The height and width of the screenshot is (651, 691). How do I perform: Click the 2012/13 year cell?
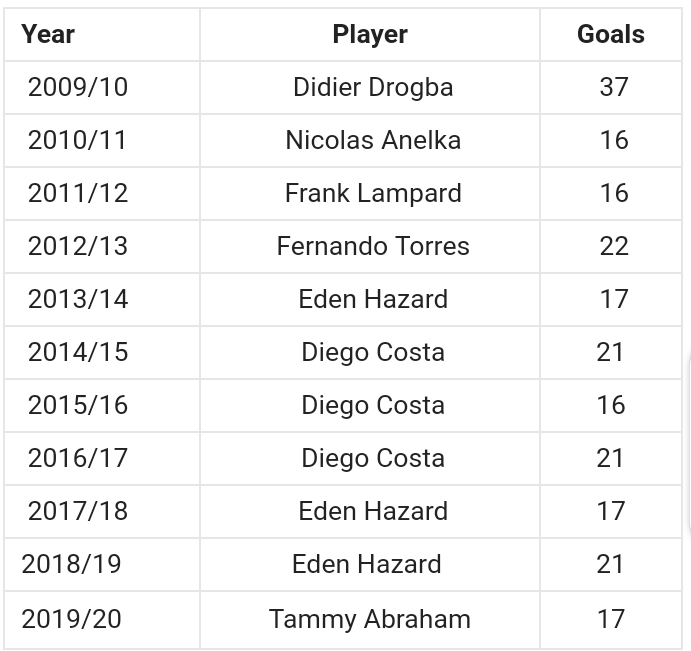78,246
